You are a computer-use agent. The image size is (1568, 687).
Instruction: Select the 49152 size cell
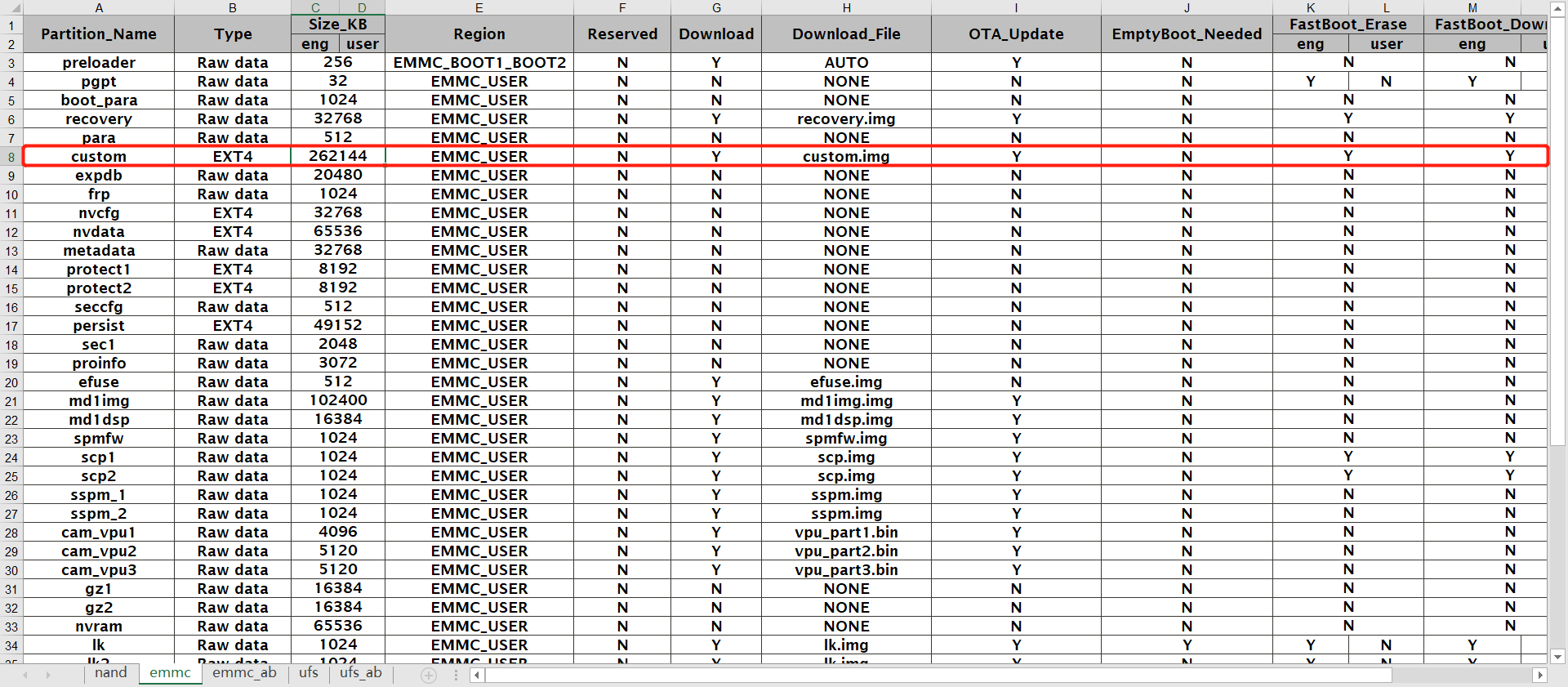coord(338,325)
